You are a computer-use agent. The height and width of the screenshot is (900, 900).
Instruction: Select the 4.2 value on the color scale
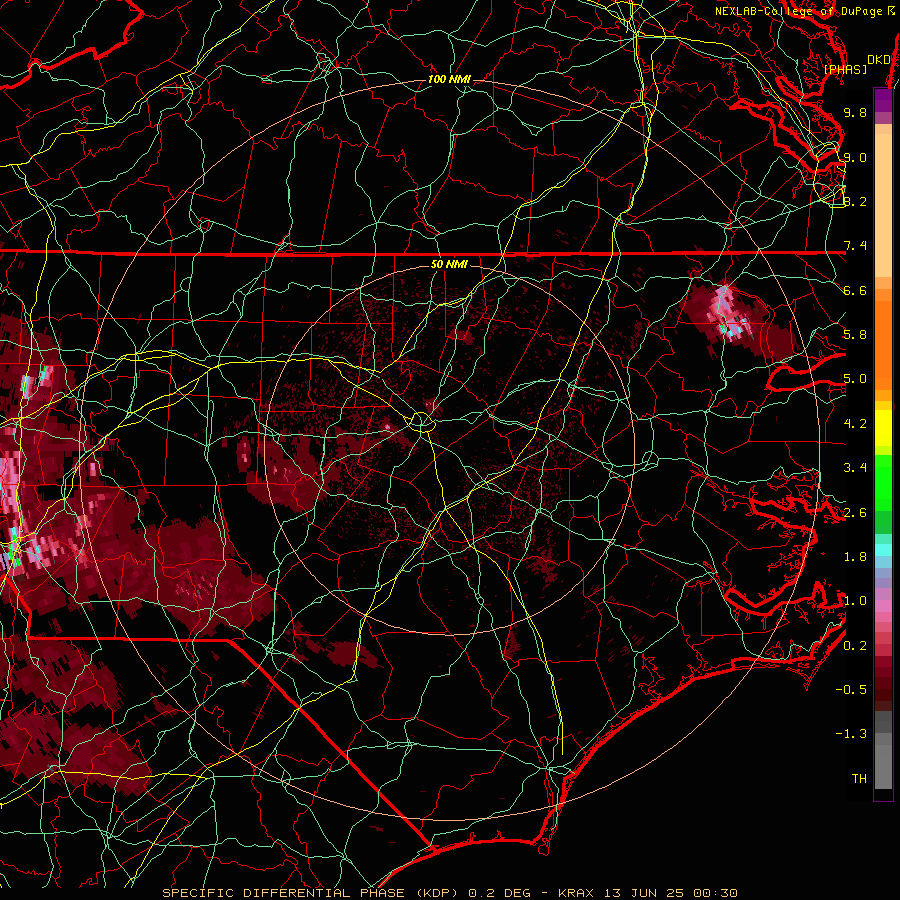(855, 424)
